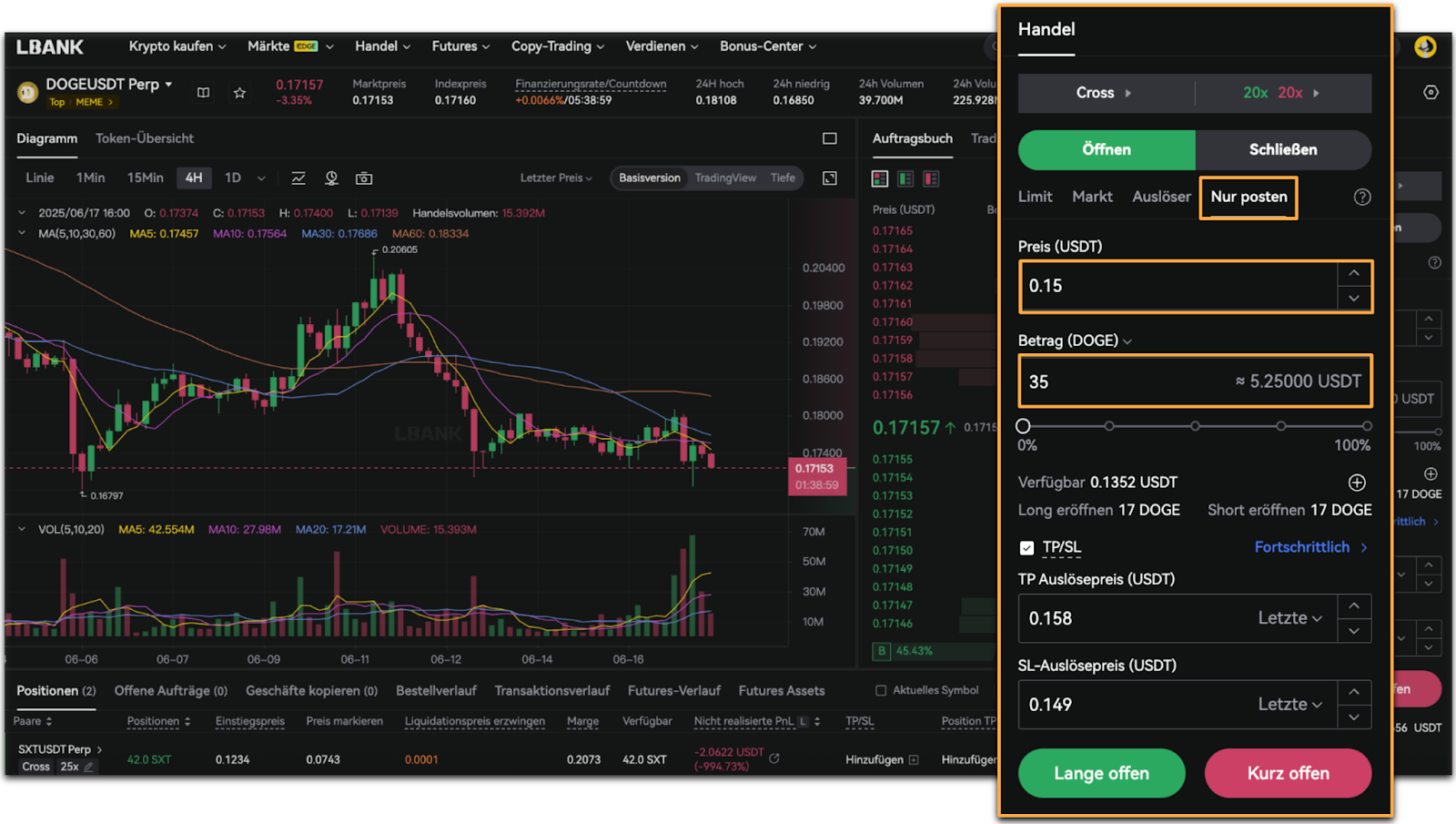Click the plus icon next to Verfügbar

tap(1356, 483)
